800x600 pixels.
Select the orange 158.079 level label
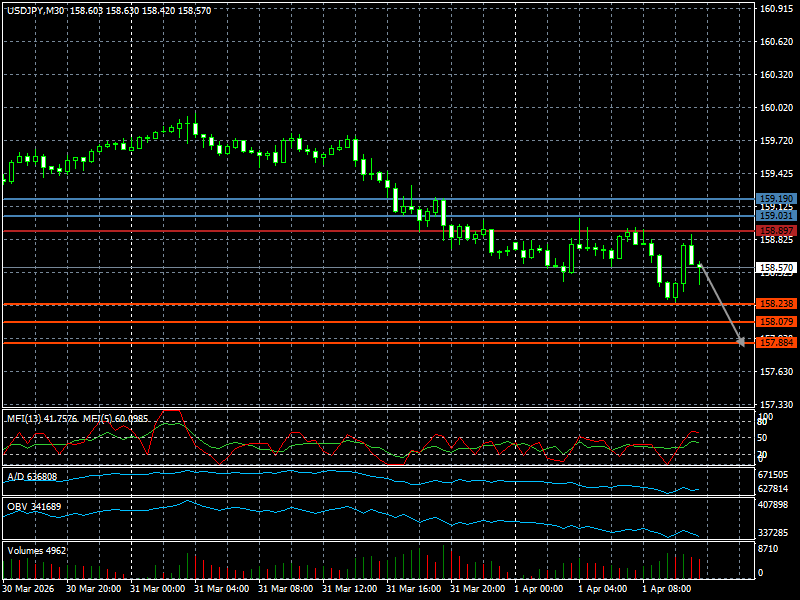(x=776, y=322)
